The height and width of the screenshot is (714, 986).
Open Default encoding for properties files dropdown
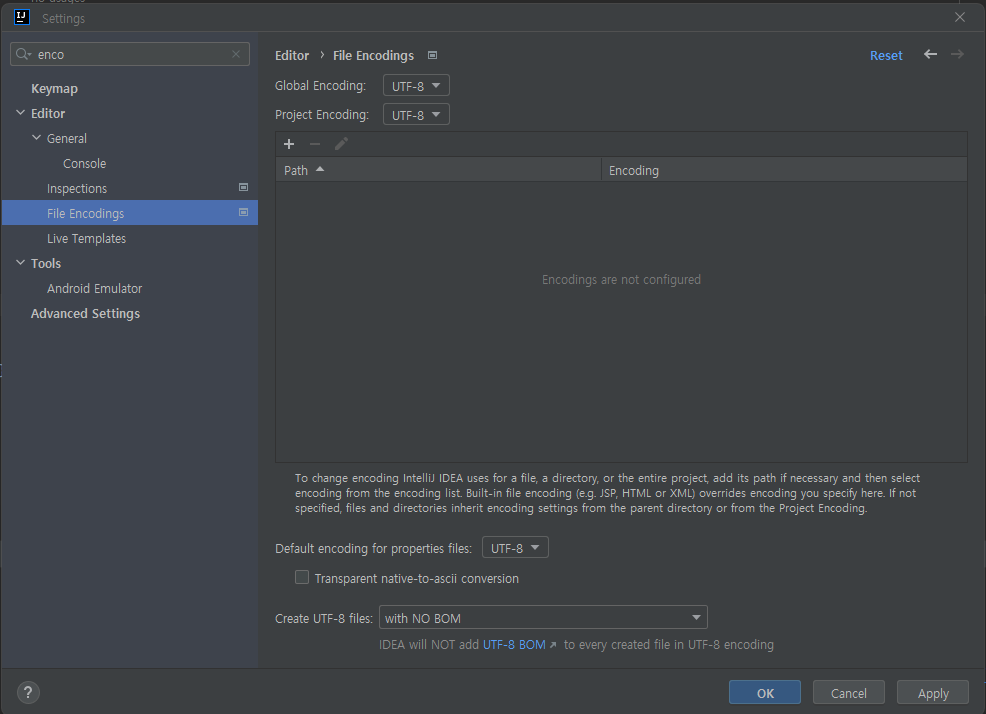(x=515, y=547)
